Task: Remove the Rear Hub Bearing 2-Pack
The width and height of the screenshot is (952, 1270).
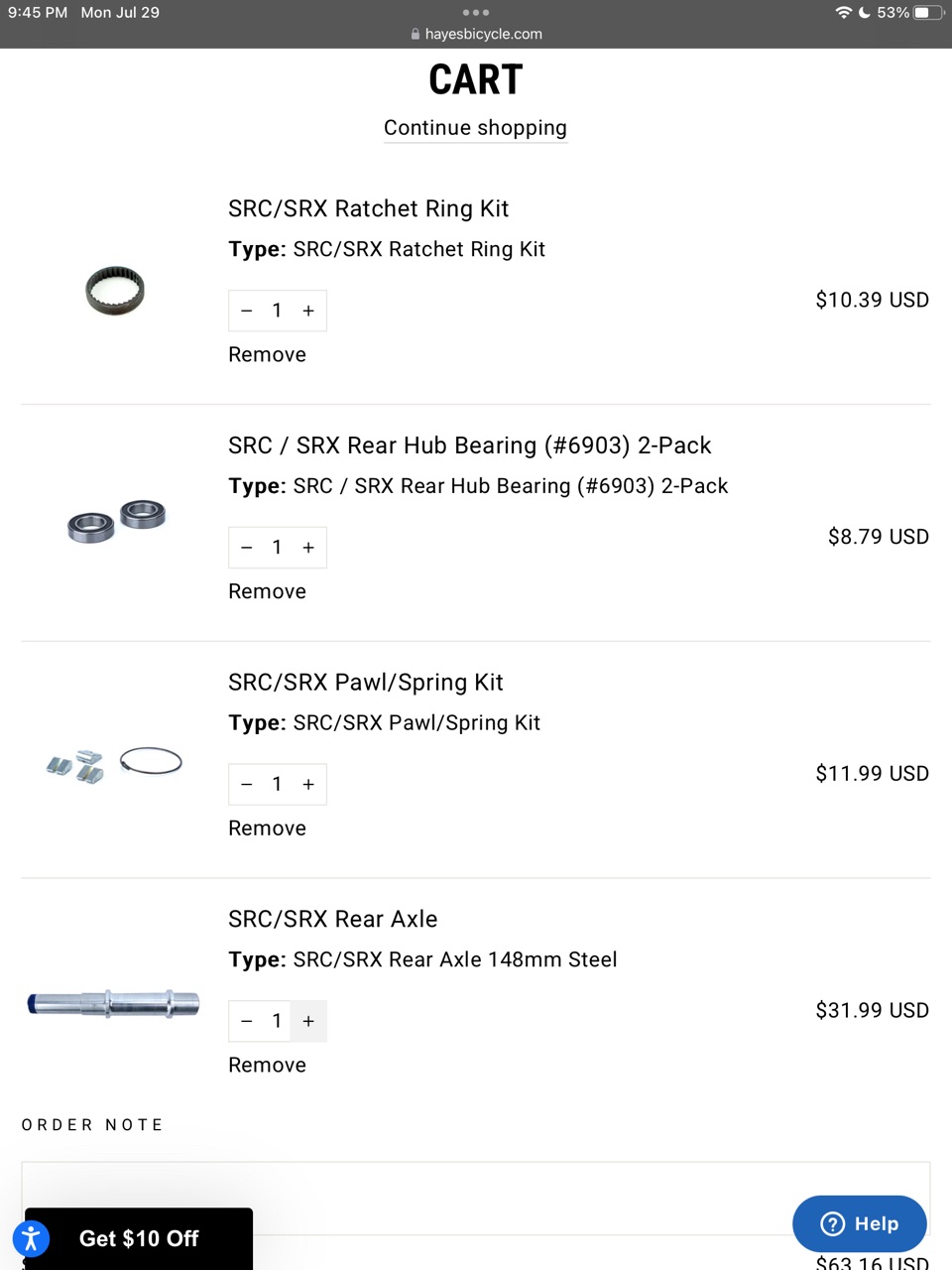Action: pyautogui.click(x=267, y=591)
